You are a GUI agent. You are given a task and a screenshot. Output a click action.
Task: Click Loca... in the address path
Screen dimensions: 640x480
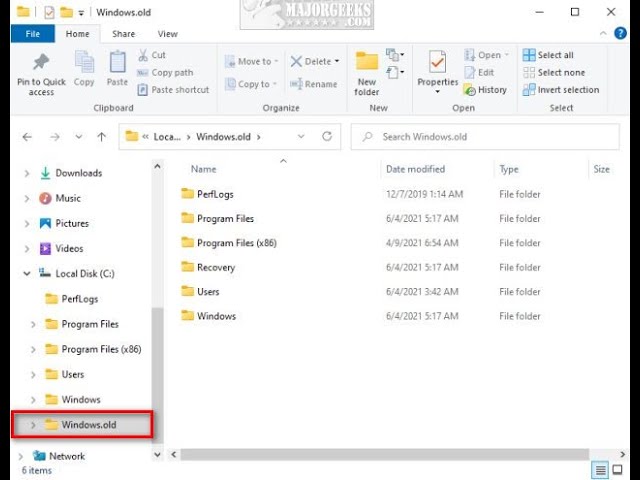click(167, 137)
